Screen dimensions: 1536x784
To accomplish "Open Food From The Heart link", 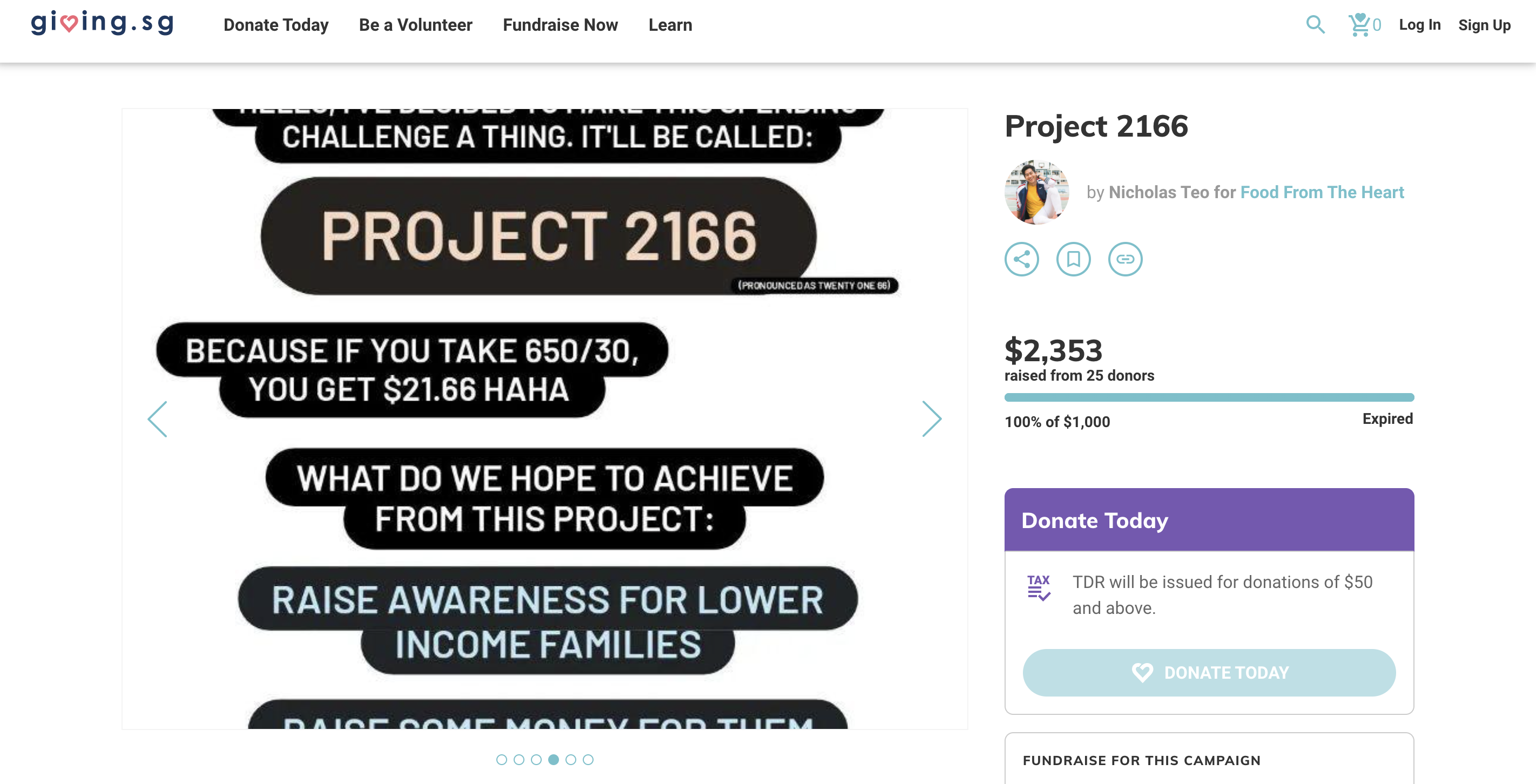I will pos(1322,192).
